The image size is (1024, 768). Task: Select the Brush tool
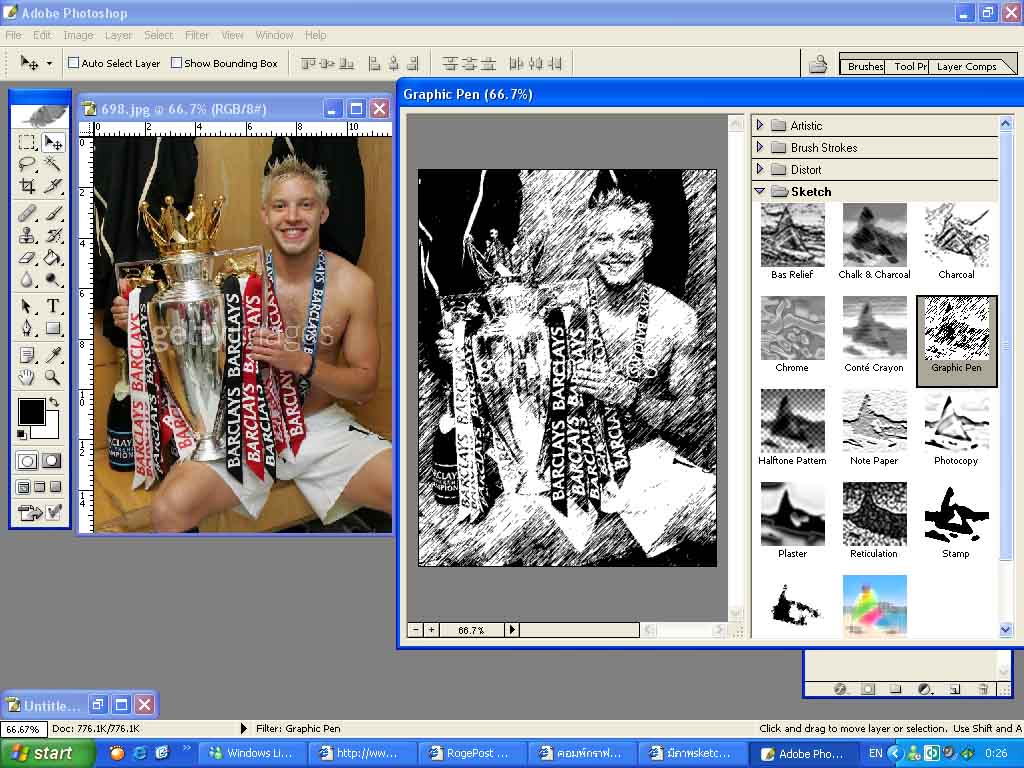click(x=52, y=214)
